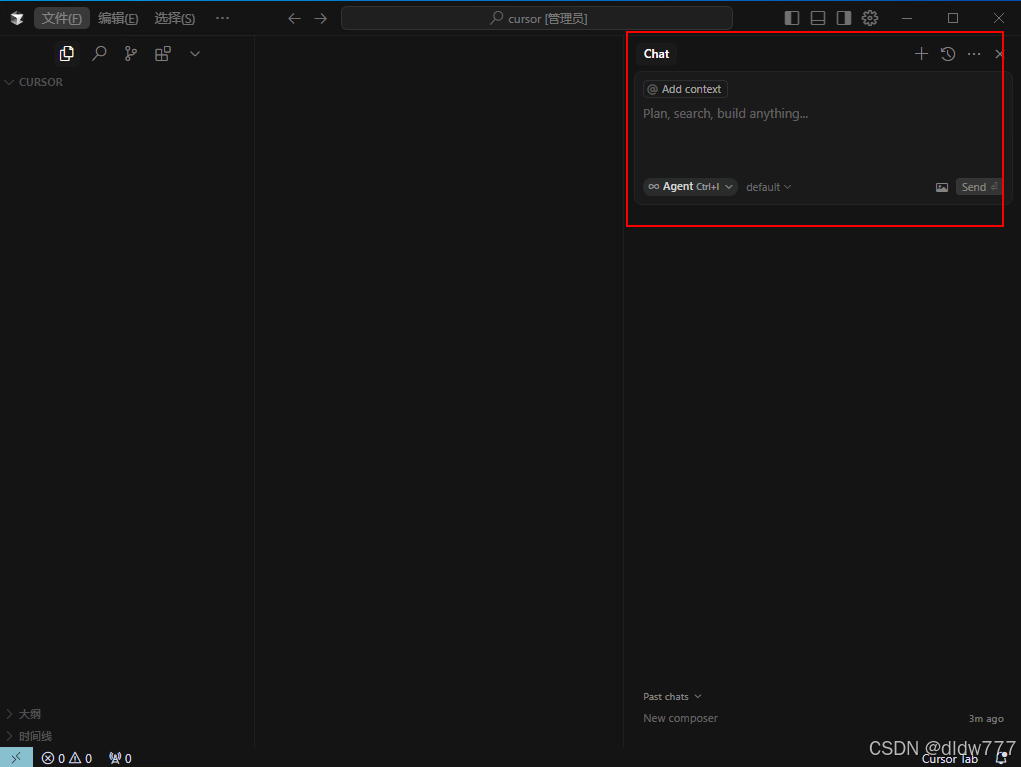1021x767 pixels.
Task: Open the Source Control view
Action: (131, 53)
